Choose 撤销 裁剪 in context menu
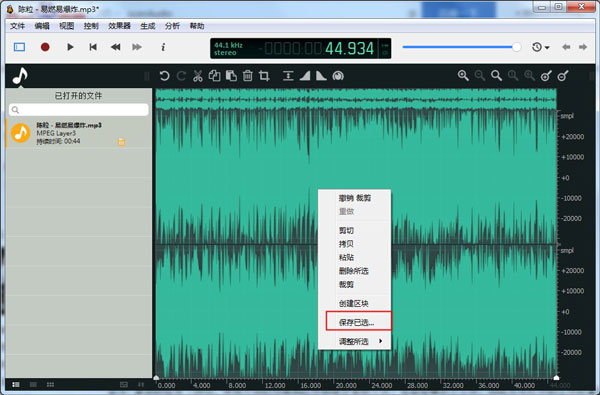 355,198
